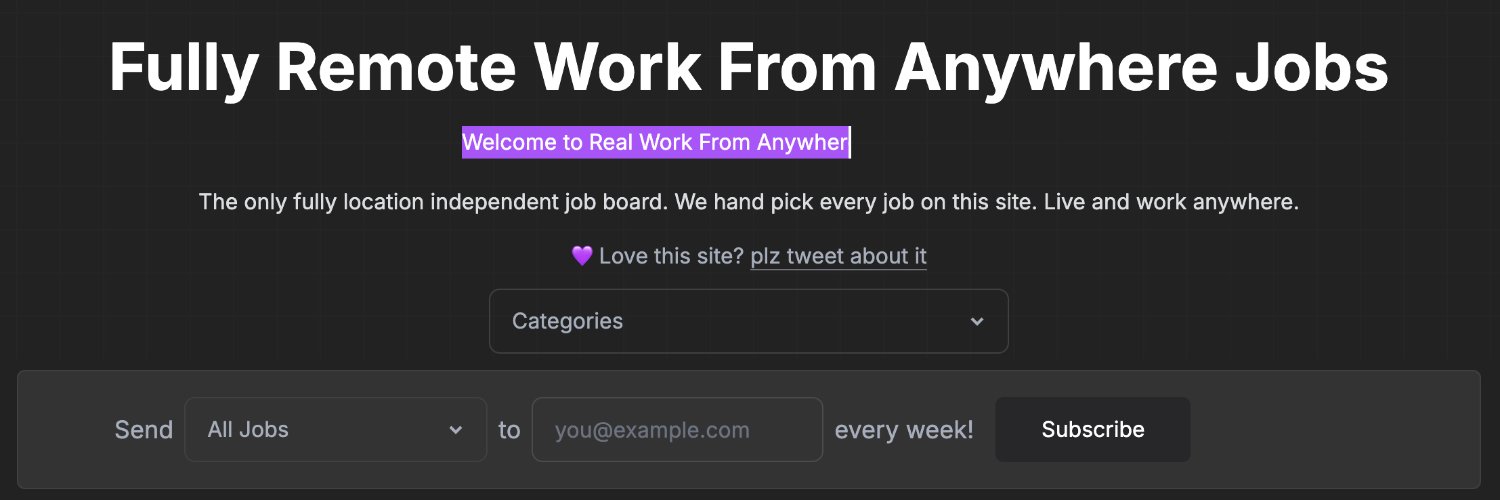Click the "We hand pick every job" sentence
This screenshot has height=500, width=1500.
[856, 202]
